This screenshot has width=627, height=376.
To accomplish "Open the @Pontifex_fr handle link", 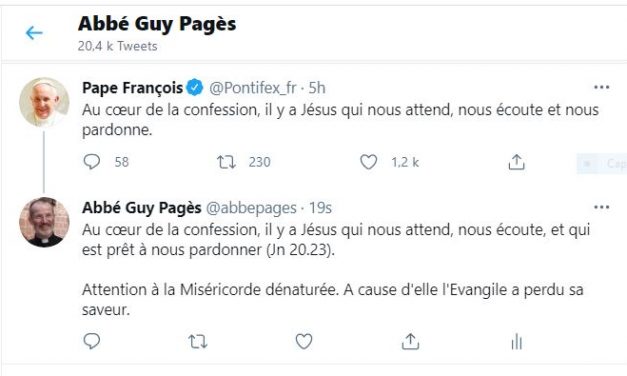I will 253,88.
